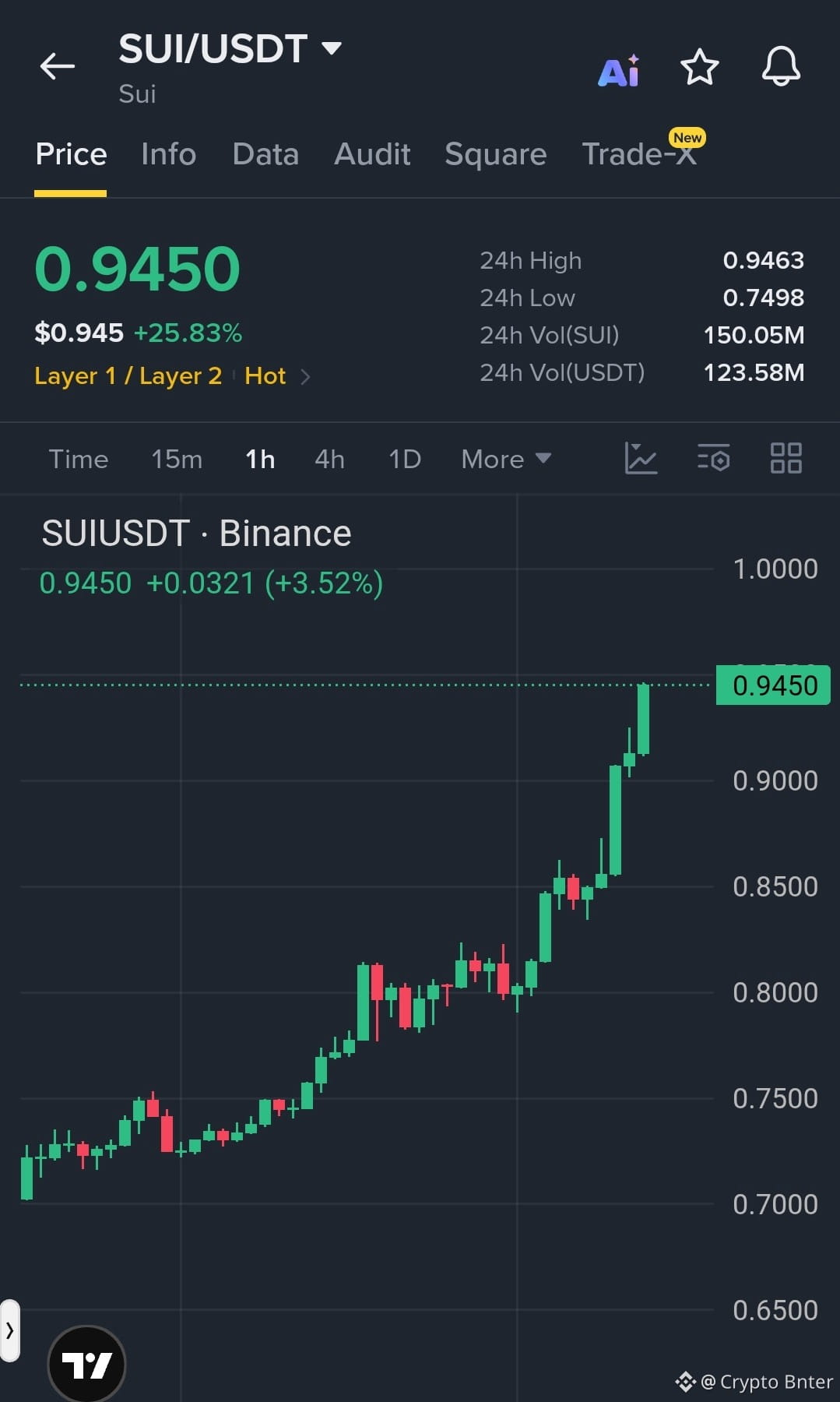Click the latest green candle at chart top
840x1402 pixels.
[643, 719]
